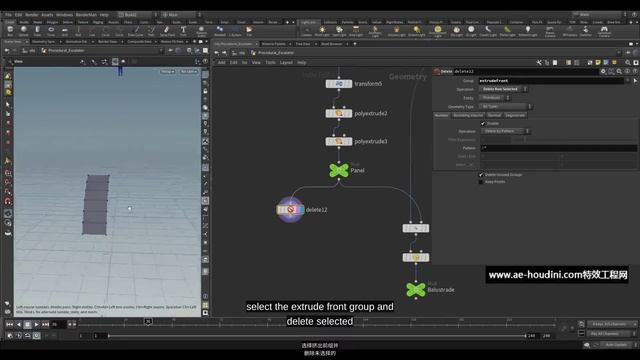Open the viewport path dropdown arrow

162,51
